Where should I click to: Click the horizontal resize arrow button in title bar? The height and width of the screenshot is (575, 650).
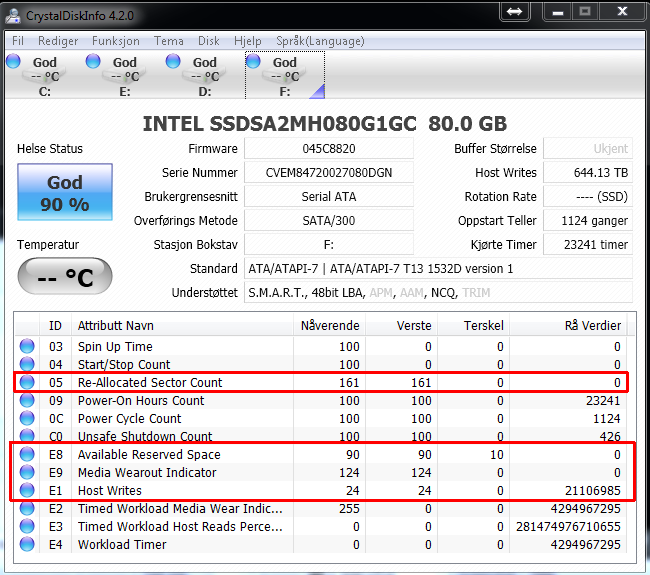pyautogui.click(x=514, y=11)
